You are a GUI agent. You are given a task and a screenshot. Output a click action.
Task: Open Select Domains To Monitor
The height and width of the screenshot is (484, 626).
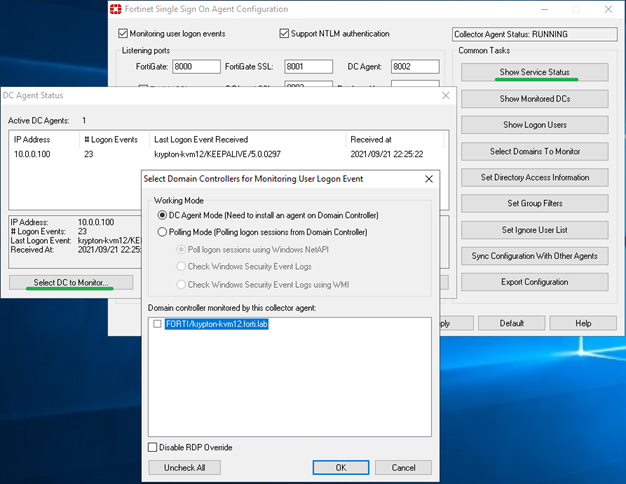click(533, 151)
